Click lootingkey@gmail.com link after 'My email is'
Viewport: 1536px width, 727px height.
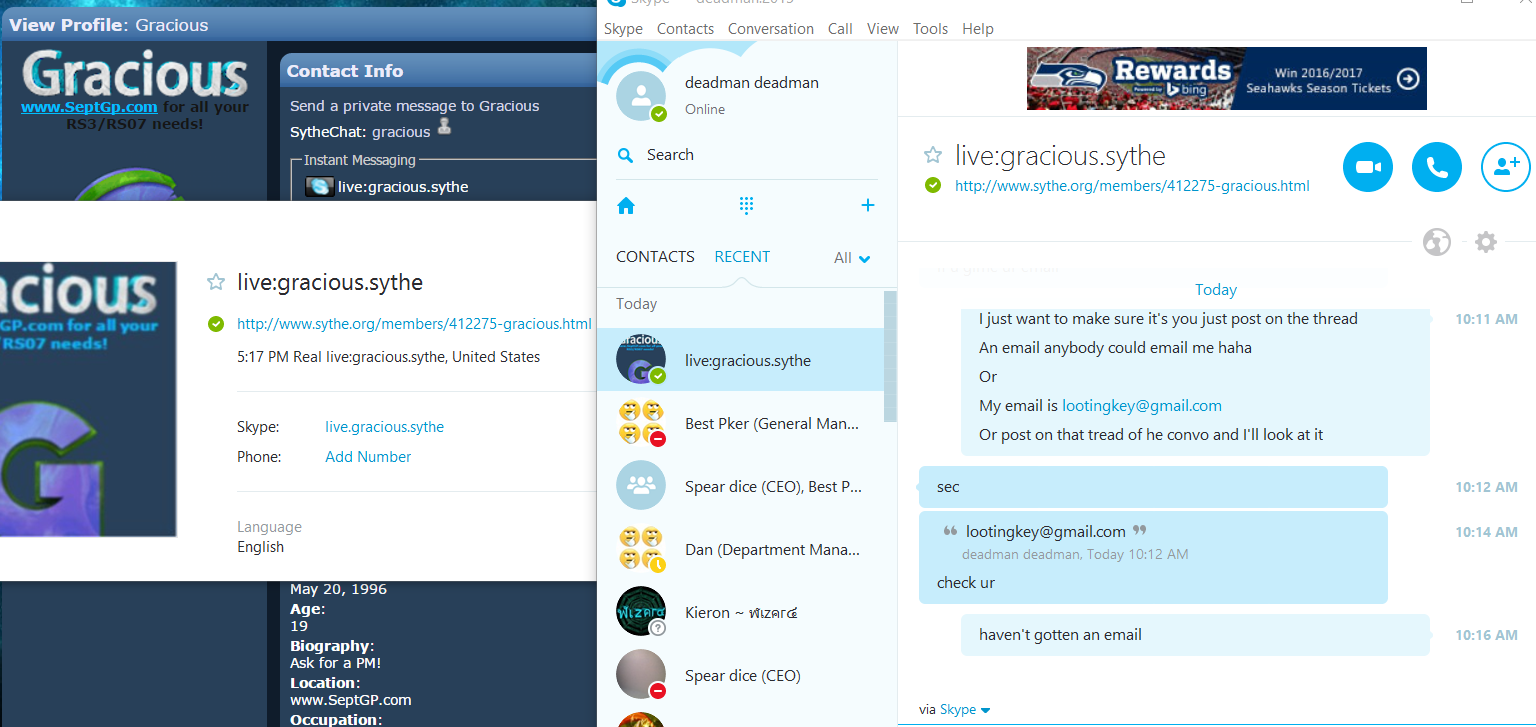[x=1142, y=406]
